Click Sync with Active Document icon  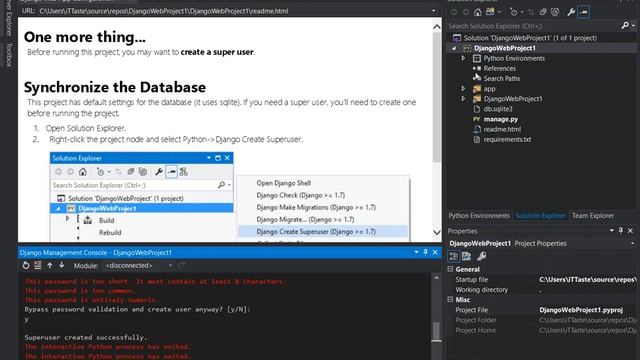pyautogui.click(x=531, y=12)
